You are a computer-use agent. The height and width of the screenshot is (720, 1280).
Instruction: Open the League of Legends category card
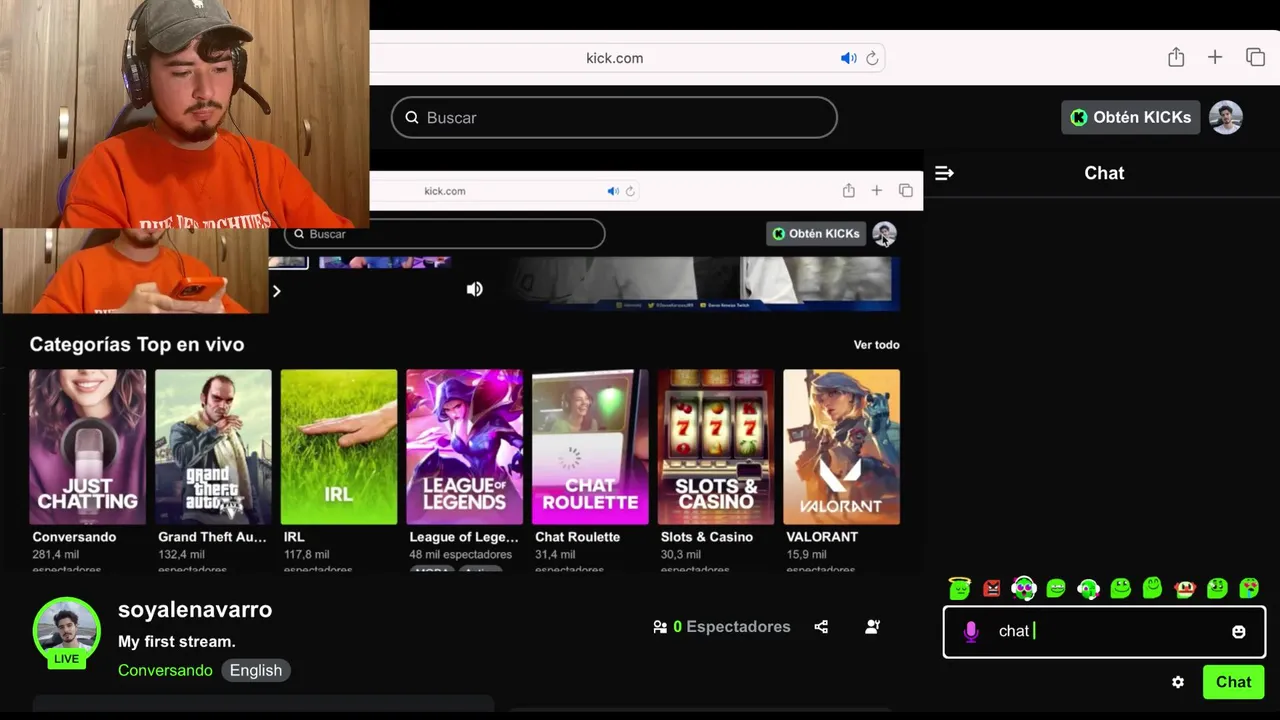[x=464, y=447]
